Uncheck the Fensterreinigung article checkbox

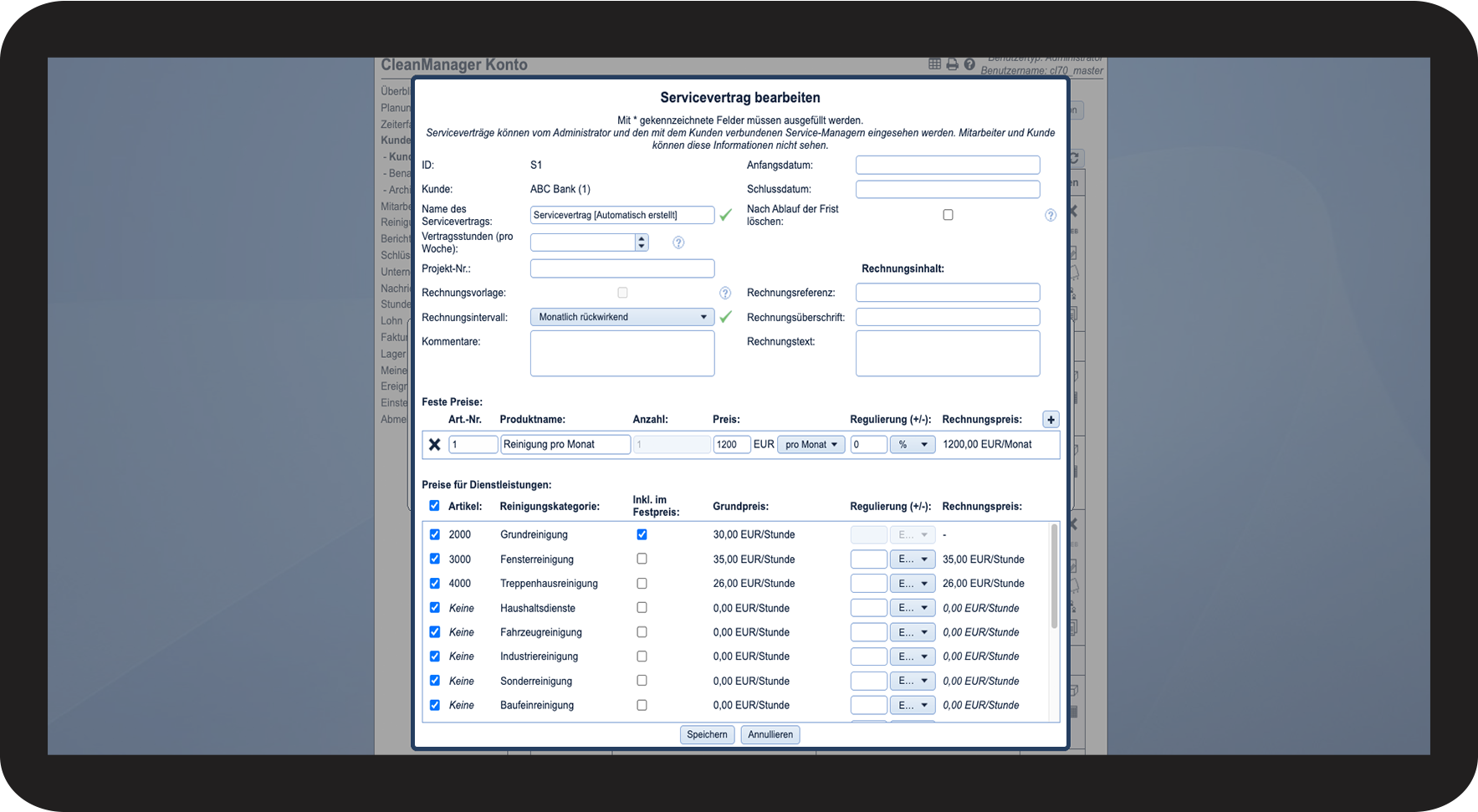(434, 559)
